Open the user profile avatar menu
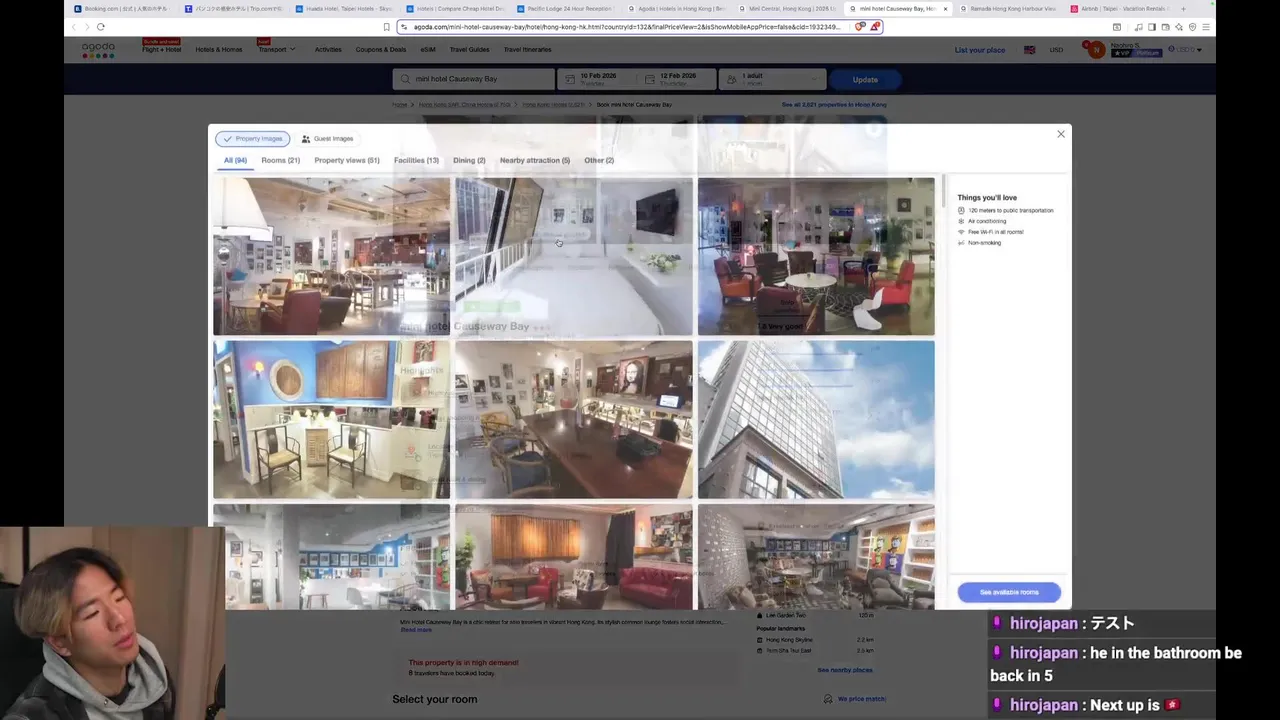 [x=1097, y=49]
